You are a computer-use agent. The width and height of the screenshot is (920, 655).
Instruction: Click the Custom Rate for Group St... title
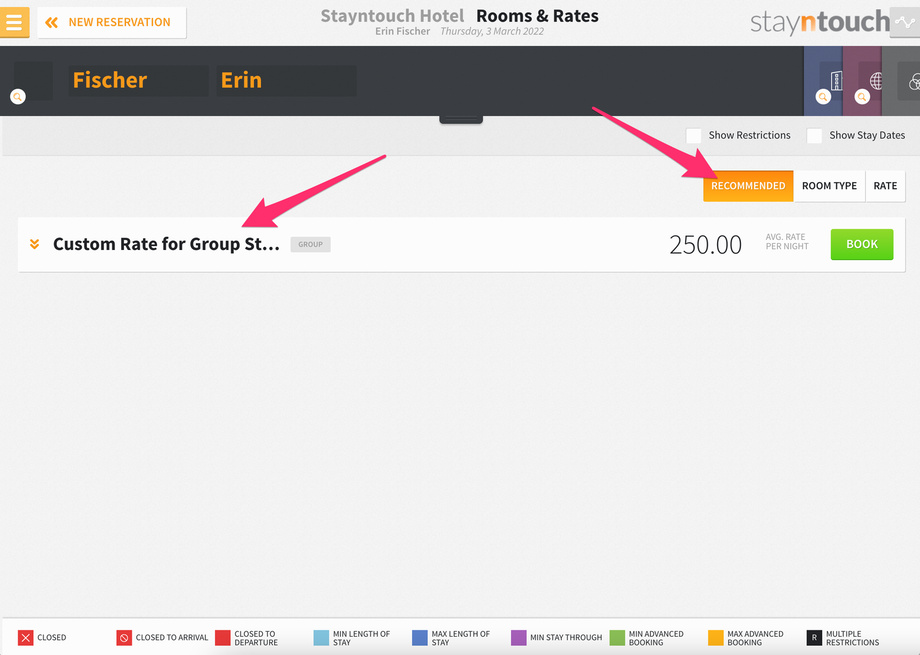click(x=166, y=244)
